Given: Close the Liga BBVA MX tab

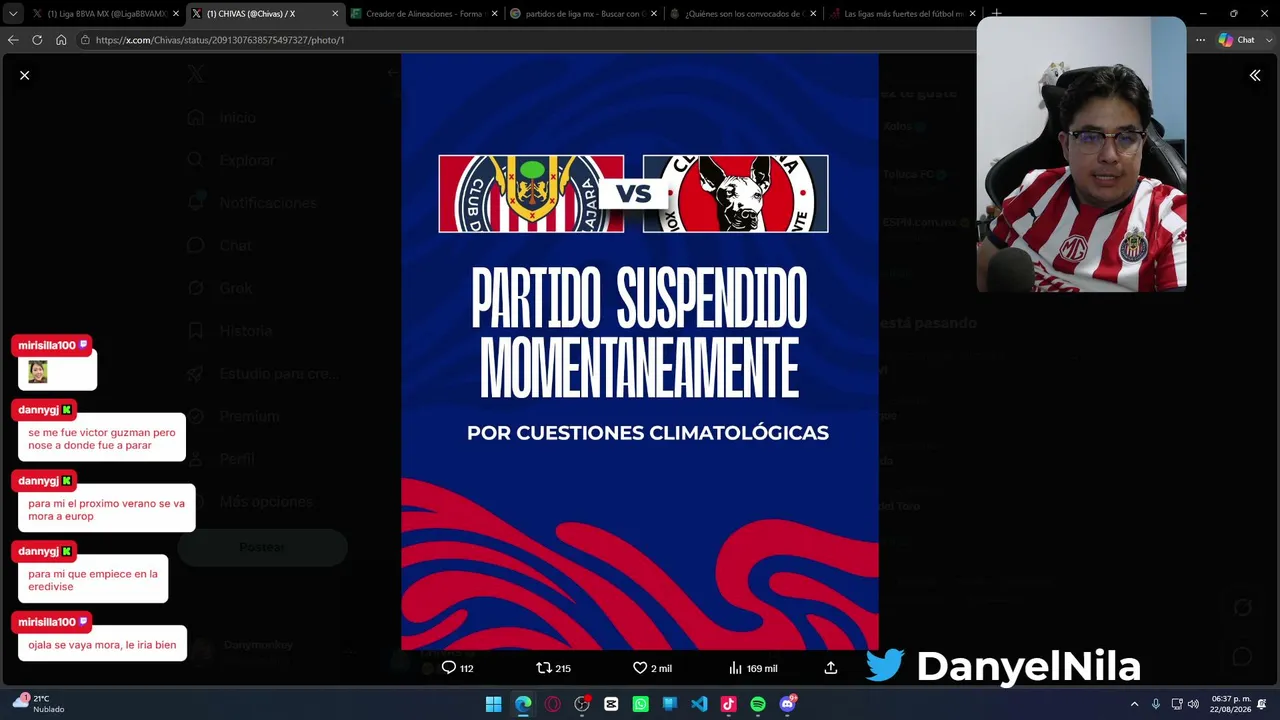Looking at the screenshot, I should point(176,14).
